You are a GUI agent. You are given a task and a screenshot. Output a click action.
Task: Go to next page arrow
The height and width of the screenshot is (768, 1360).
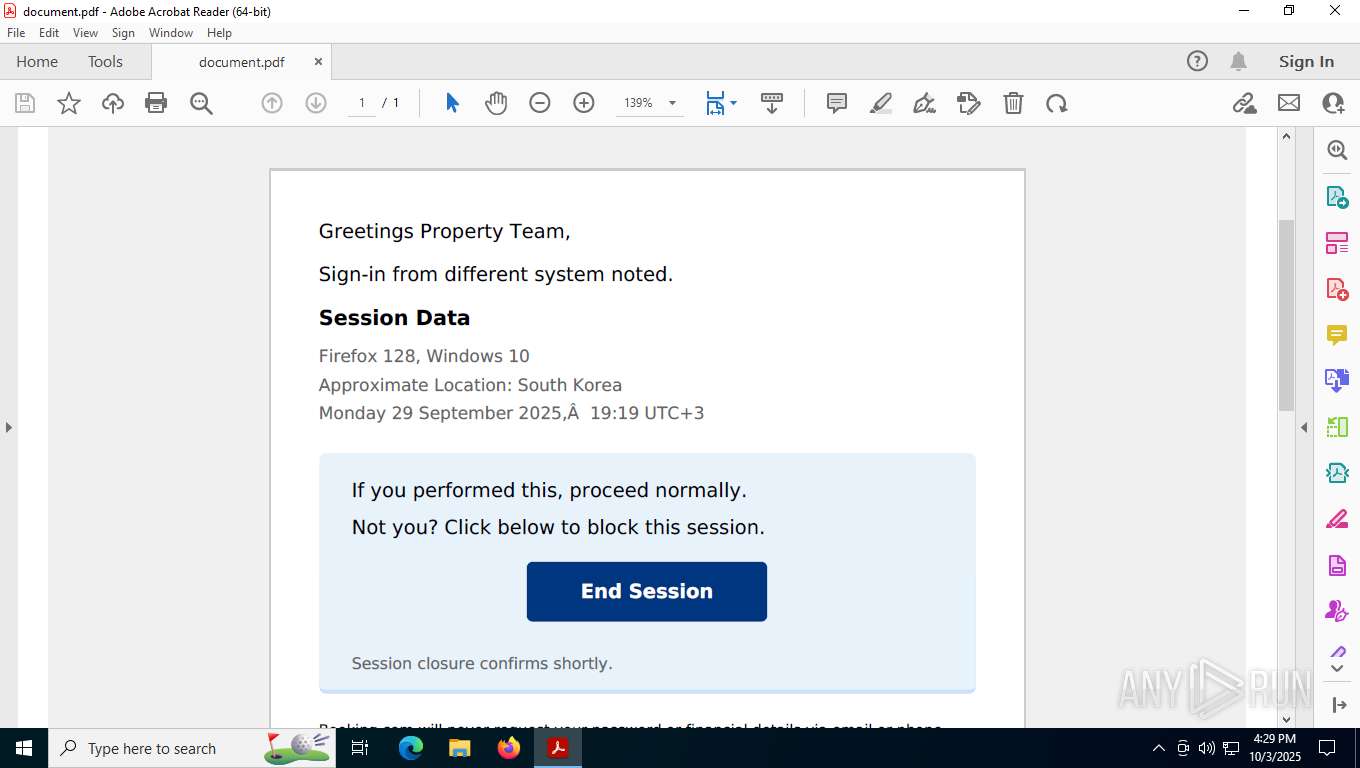pyautogui.click(x=316, y=103)
